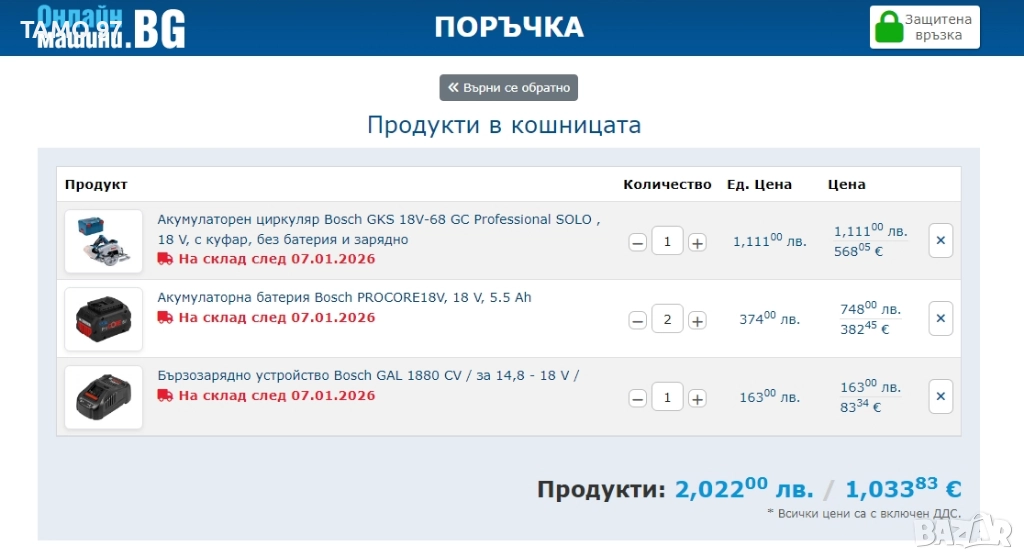Click the battery quantity input field
Screen dimensions: 1024x560
point(667,319)
